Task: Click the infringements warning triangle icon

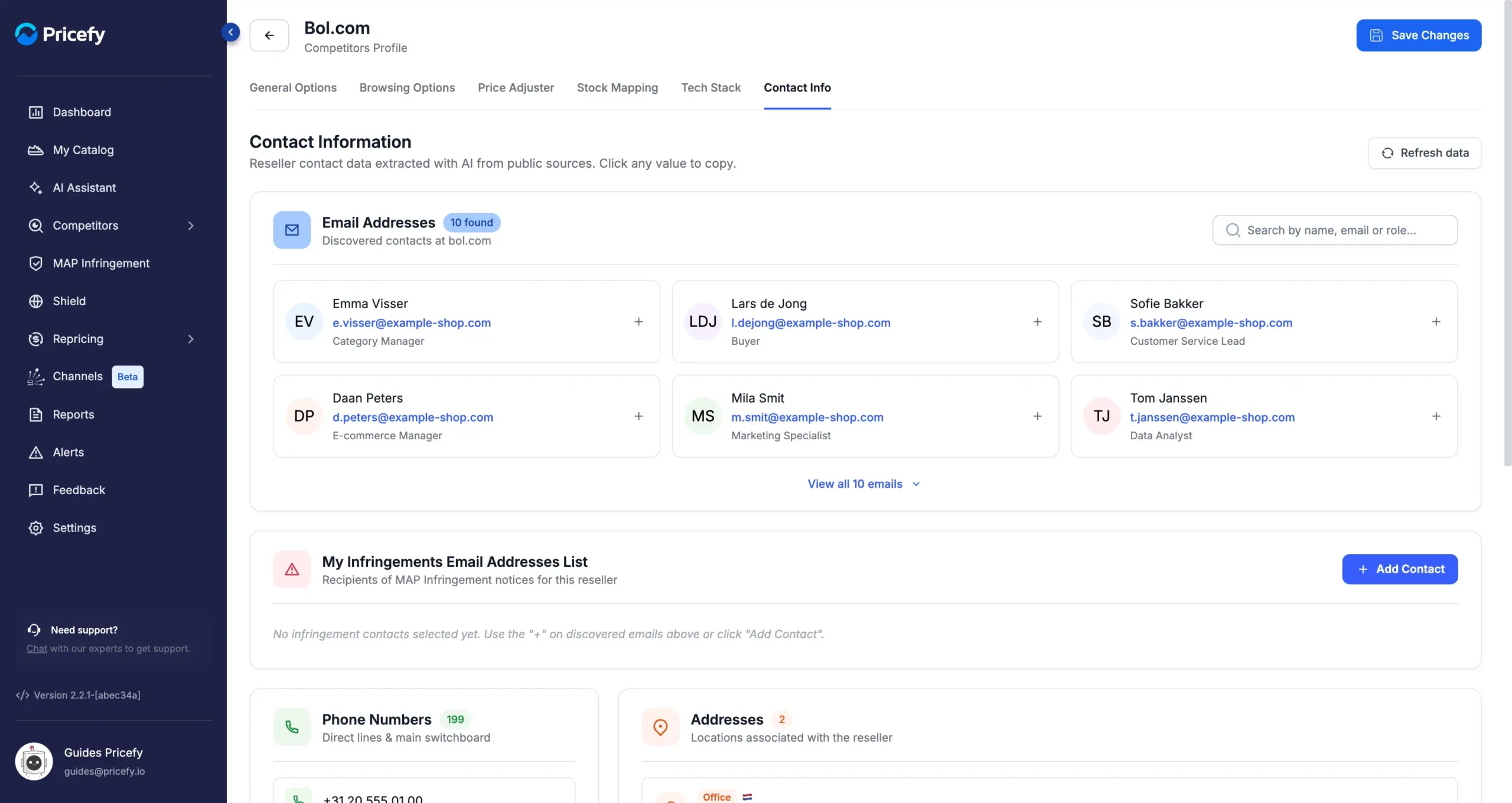Action: (x=292, y=569)
